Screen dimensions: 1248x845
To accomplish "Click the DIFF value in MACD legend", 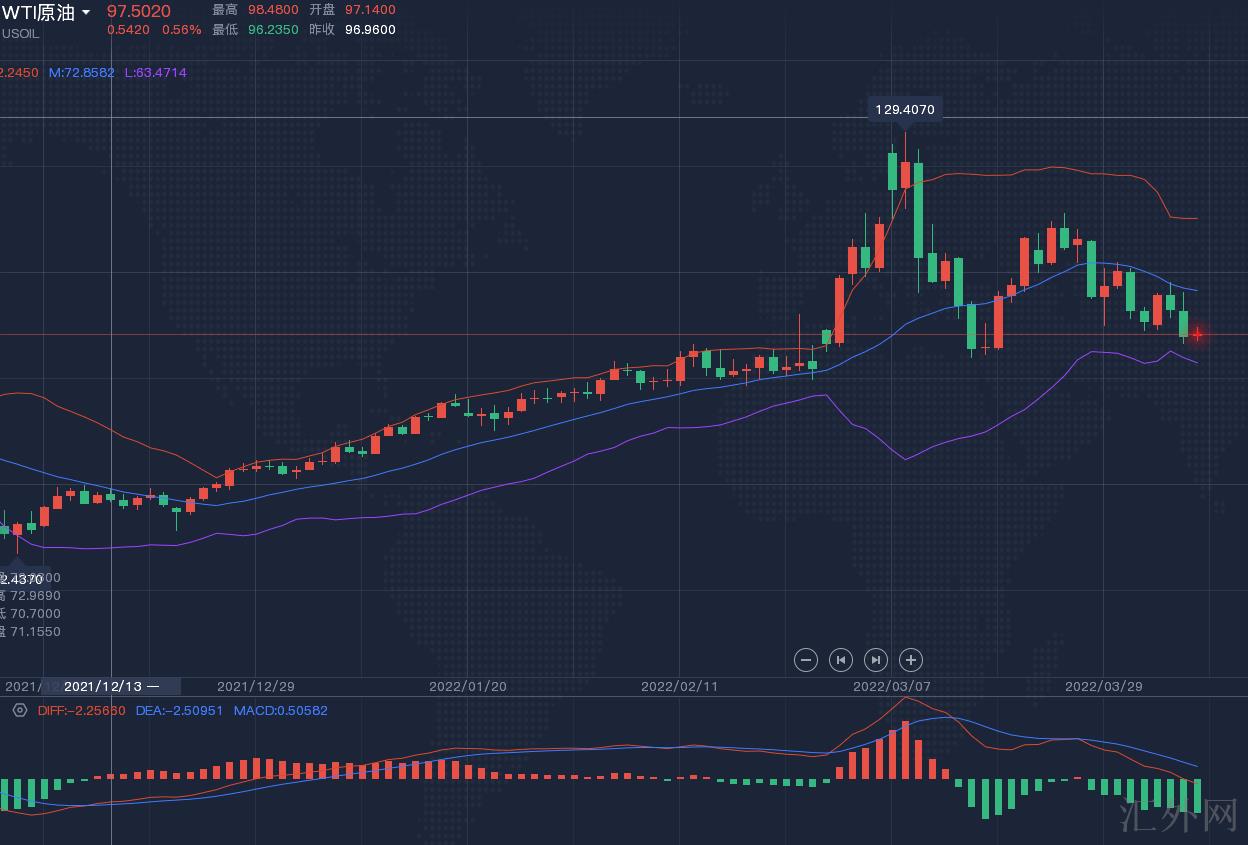I will tap(82, 711).
